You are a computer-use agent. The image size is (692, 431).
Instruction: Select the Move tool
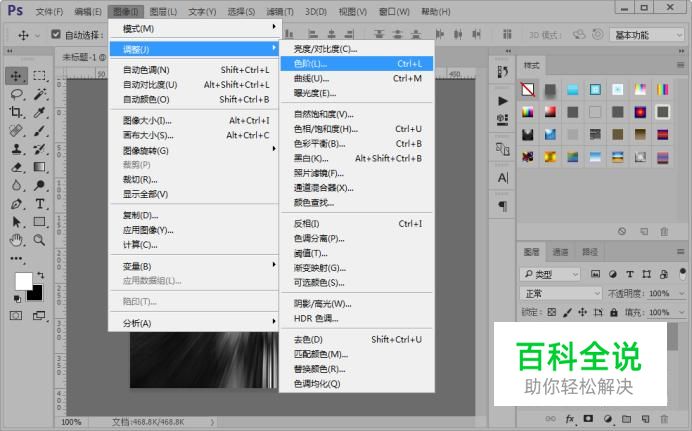pyautogui.click(x=16, y=76)
